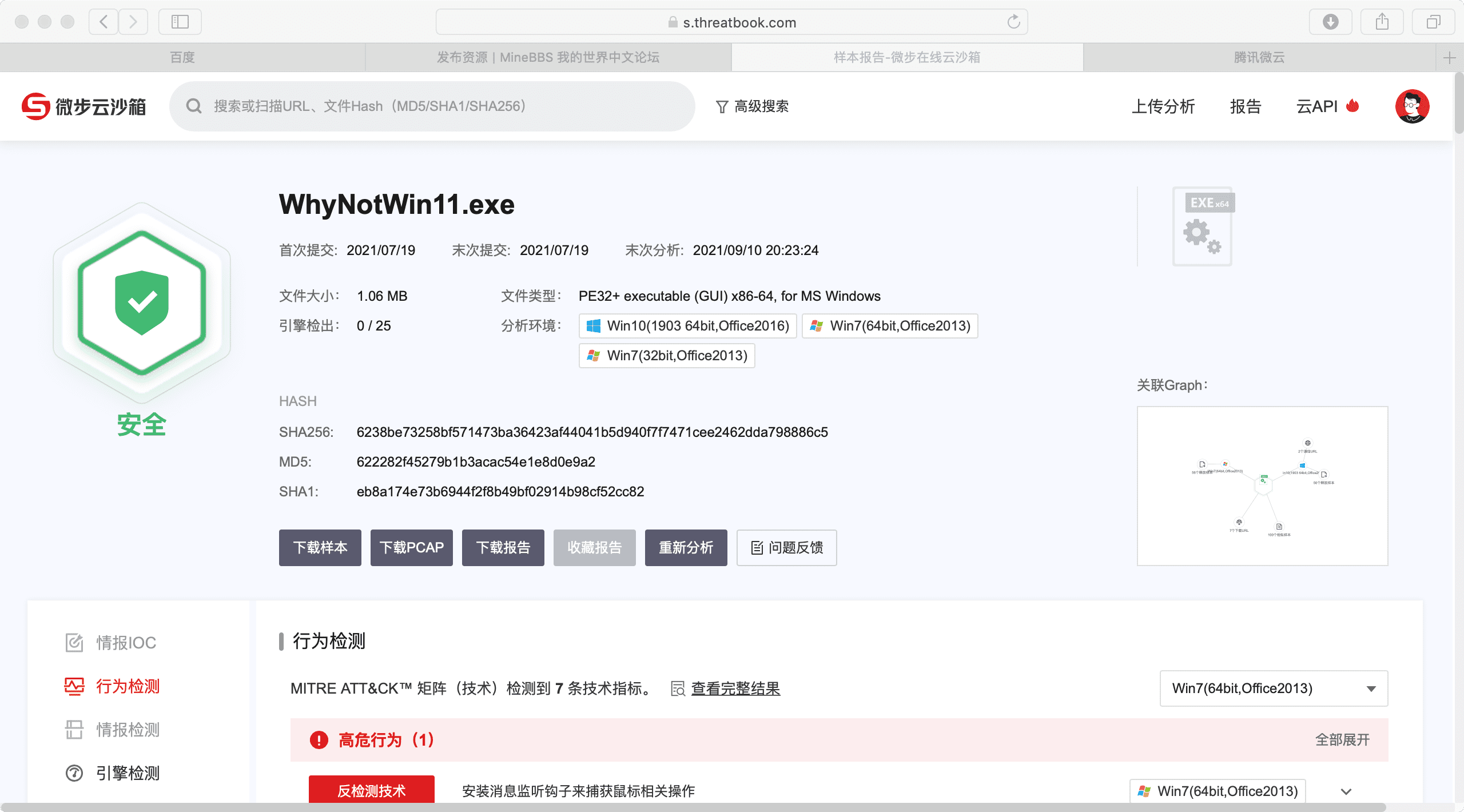Click the SHA256 hash value
This screenshot has height=812, width=1464.
point(592,432)
